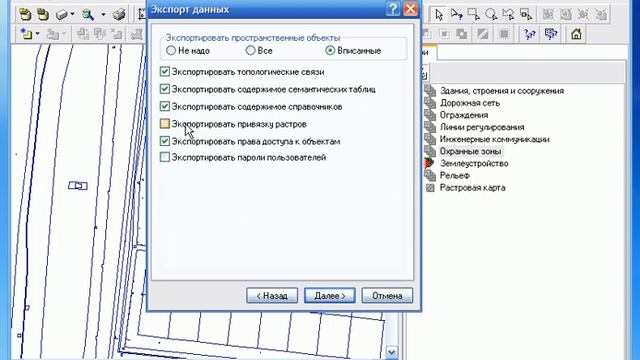
Task: Click the magnifier search tool icon
Action: 87,15
